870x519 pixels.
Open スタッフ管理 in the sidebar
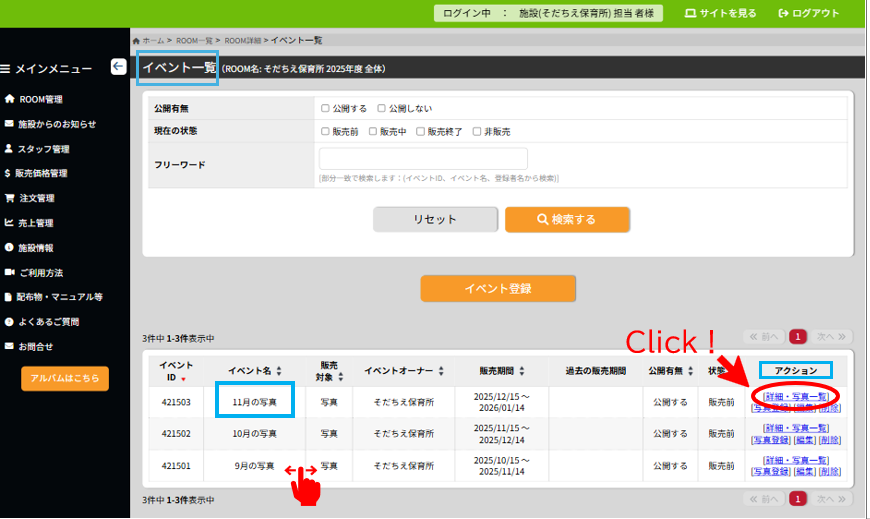pos(43,149)
